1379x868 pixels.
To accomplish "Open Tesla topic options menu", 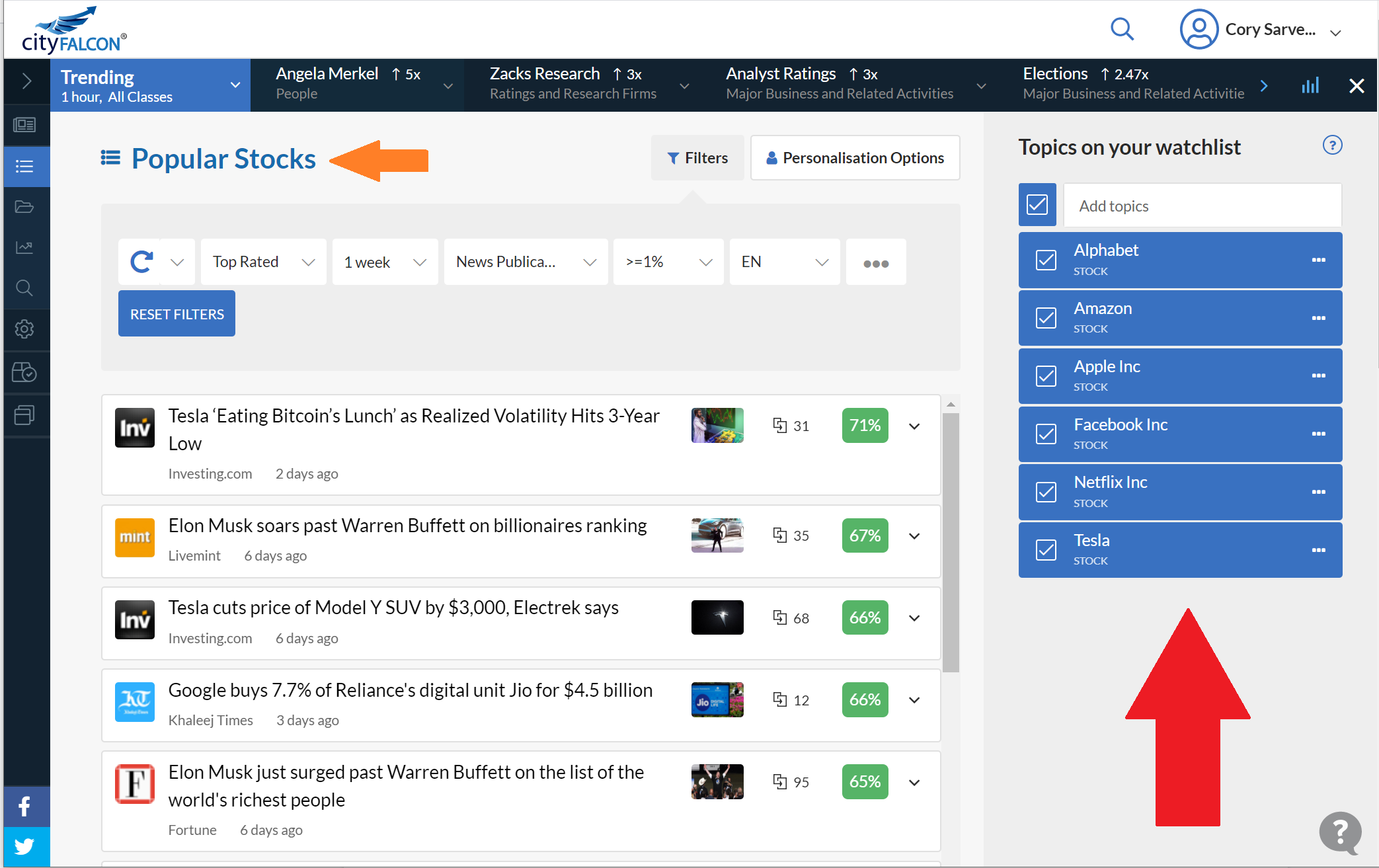I will pyautogui.click(x=1318, y=550).
